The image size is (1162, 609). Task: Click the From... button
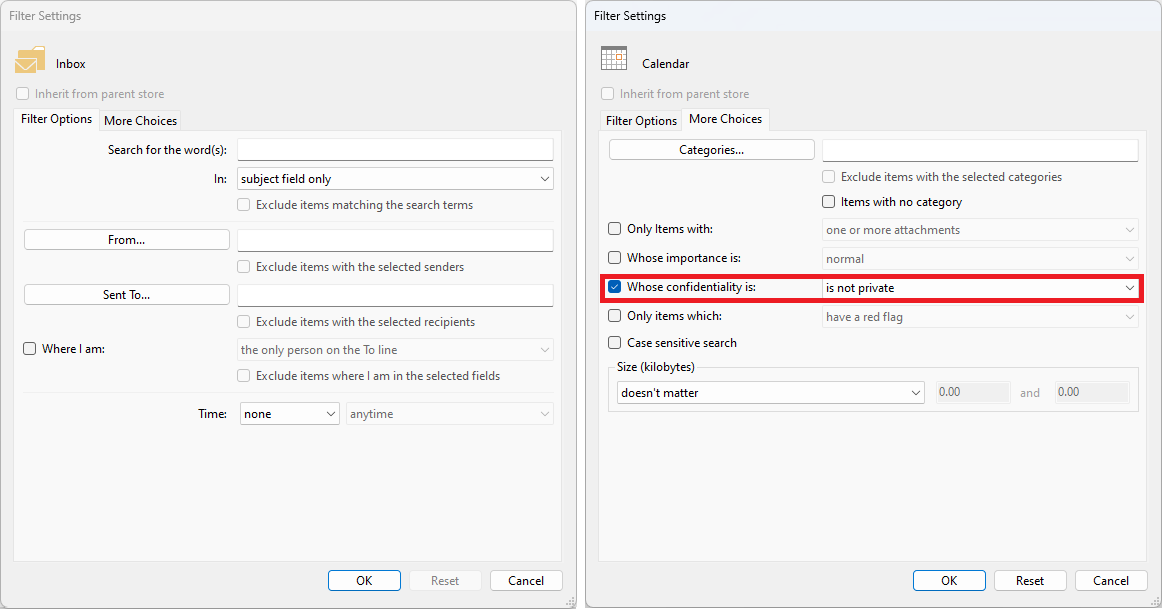tap(127, 240)
